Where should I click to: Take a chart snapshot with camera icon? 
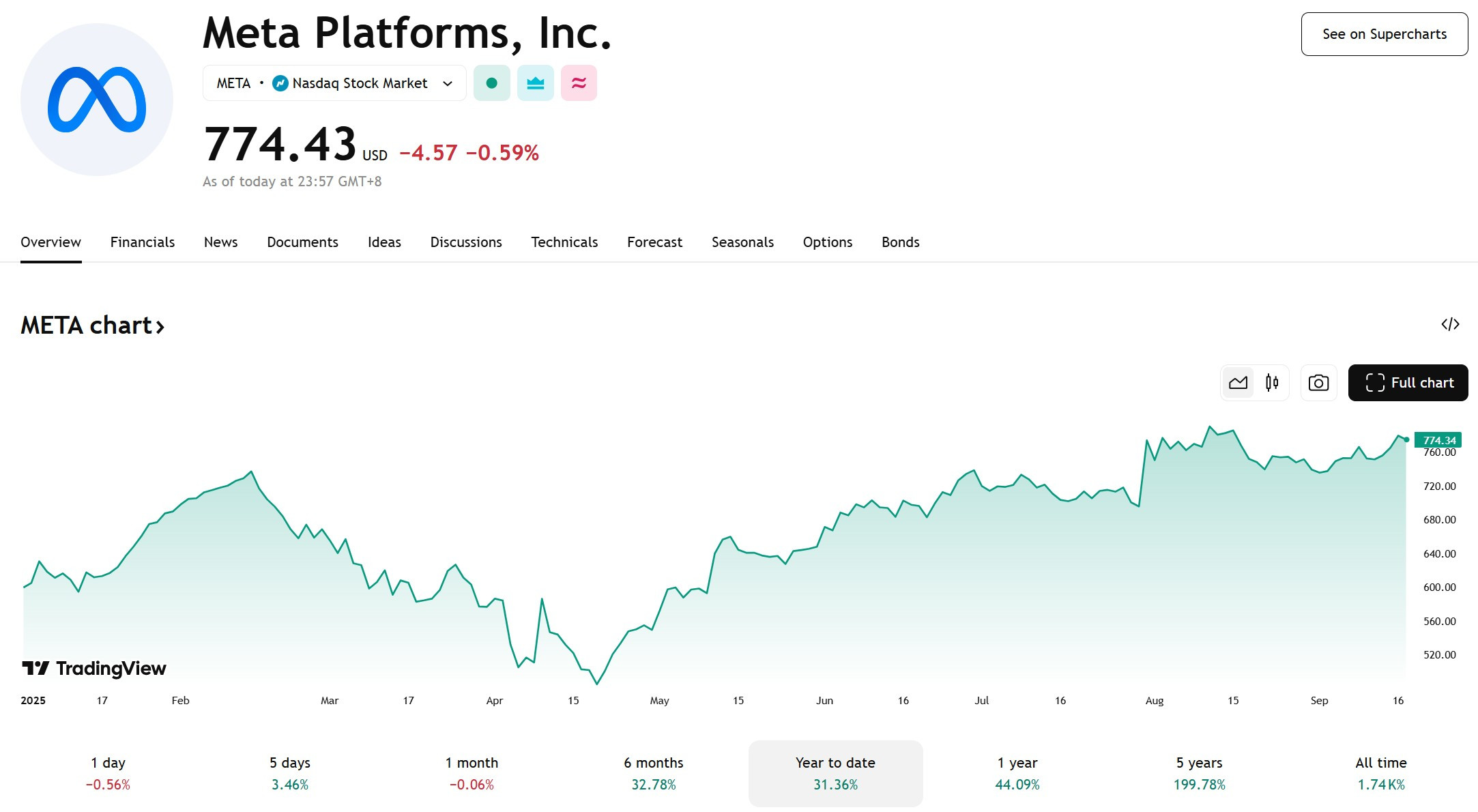(1318, 383)
